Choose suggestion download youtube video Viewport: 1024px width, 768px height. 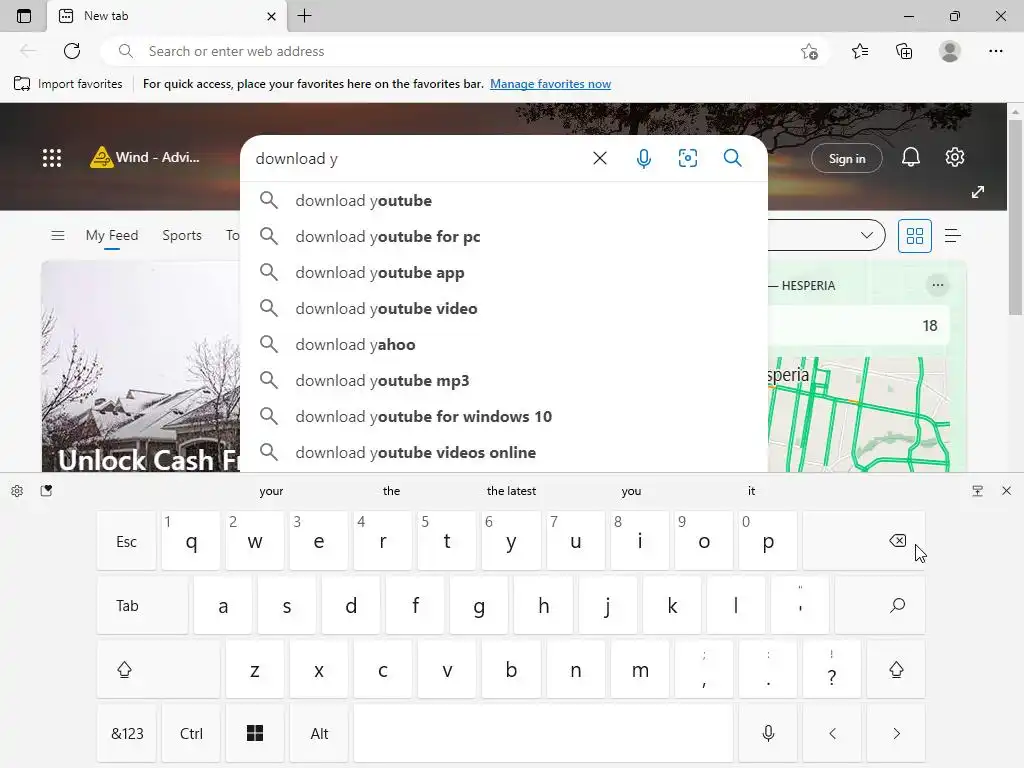tap(504, 308)
